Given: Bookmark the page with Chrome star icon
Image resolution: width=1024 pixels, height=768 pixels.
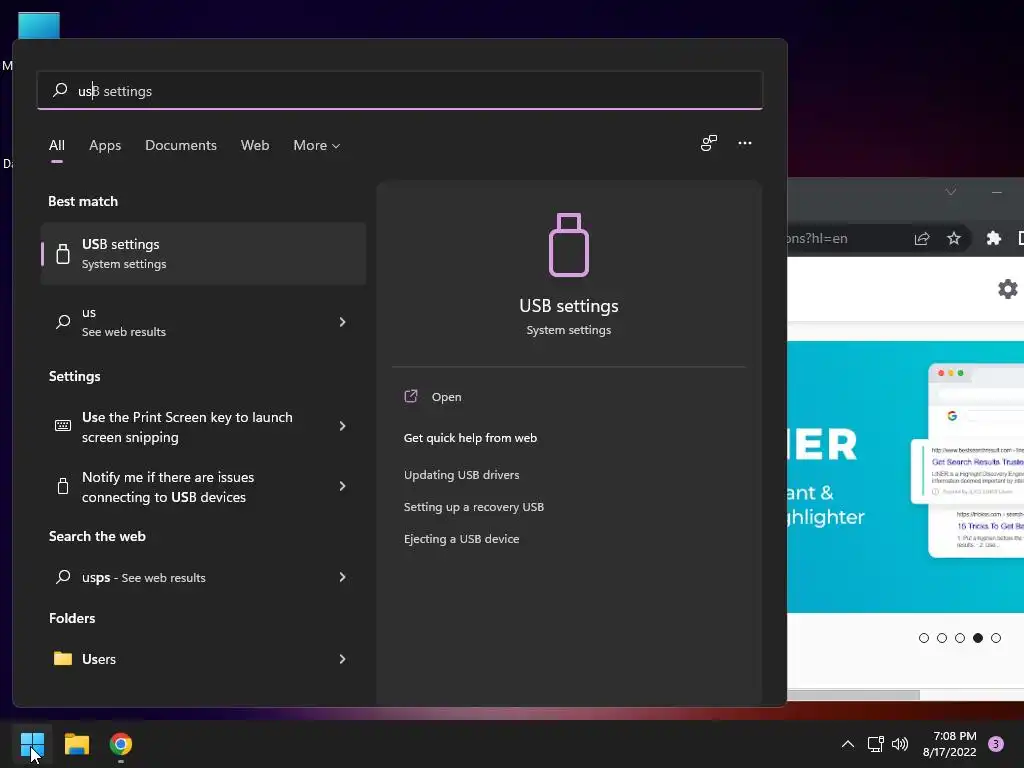Looking at the screenshot, I should tap(954, 238).
